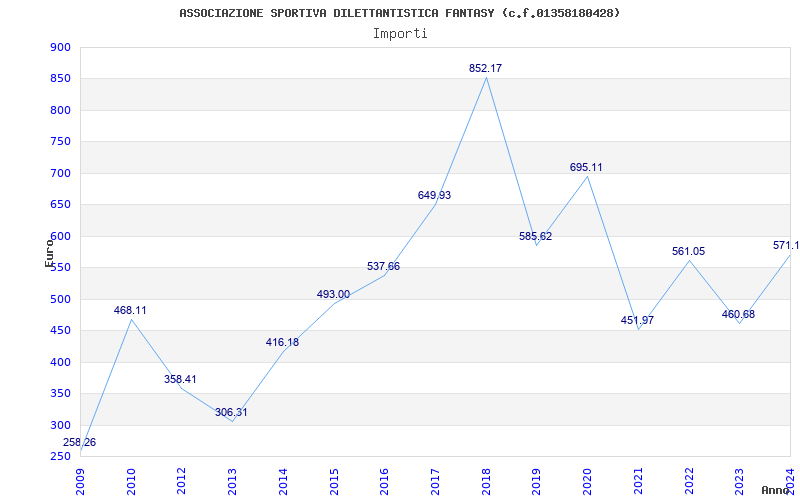Viewport: 800px width, 500px height.
Task: Select the 258.26 data label
Action: pyautogui.click(x=80, y=442)
